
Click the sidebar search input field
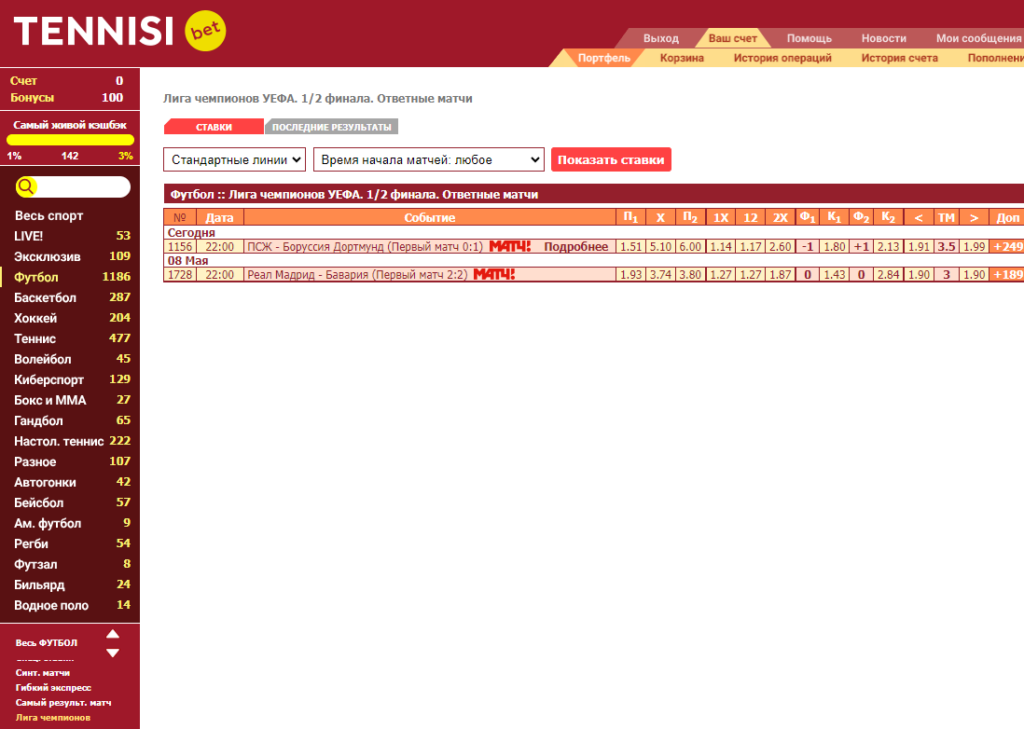click(x=82, y=187)
